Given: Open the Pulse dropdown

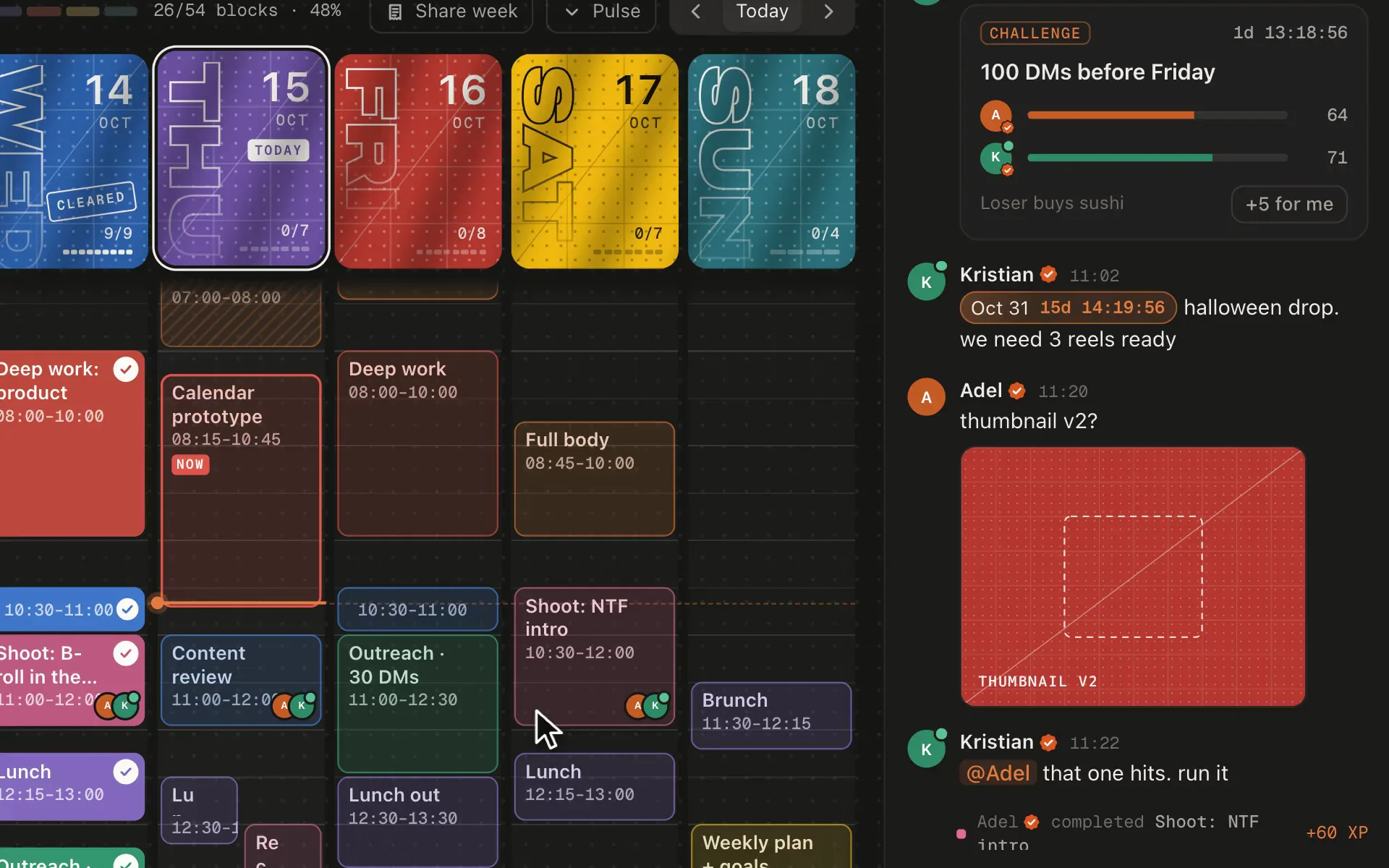Looking at the screenshot, I should (x=601, y=12).
